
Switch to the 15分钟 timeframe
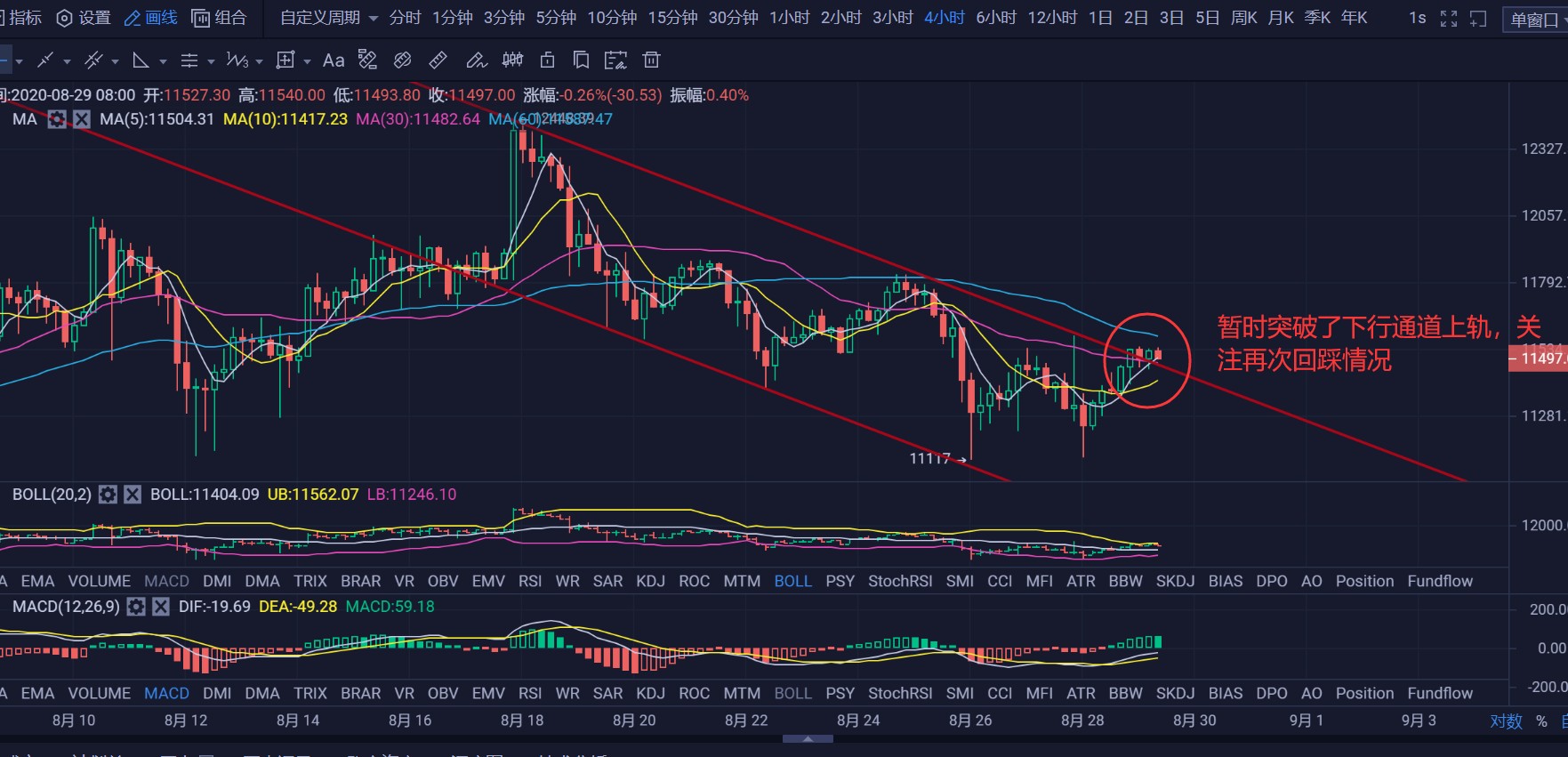click(672, 18)
